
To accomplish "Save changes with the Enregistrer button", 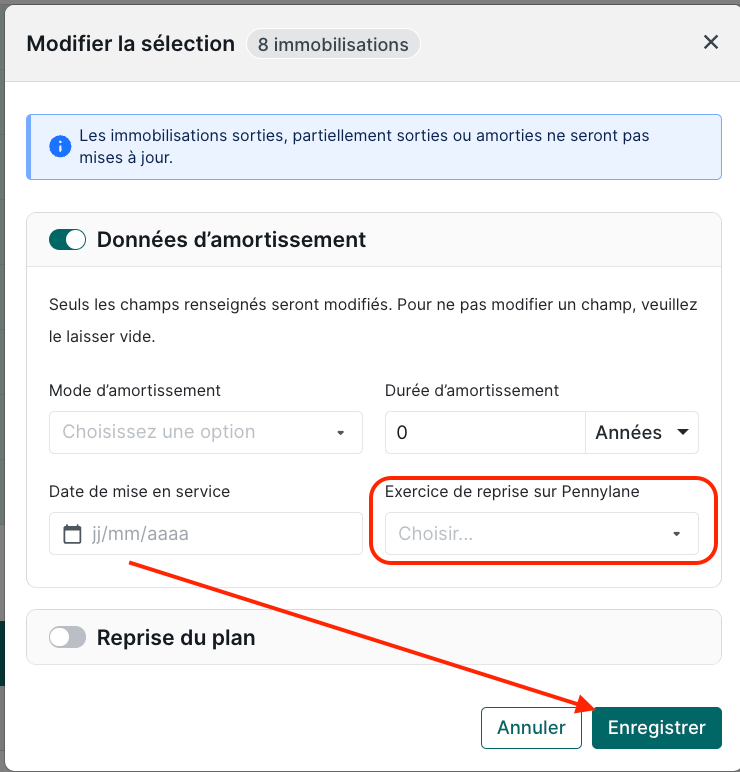I will 656,728.
